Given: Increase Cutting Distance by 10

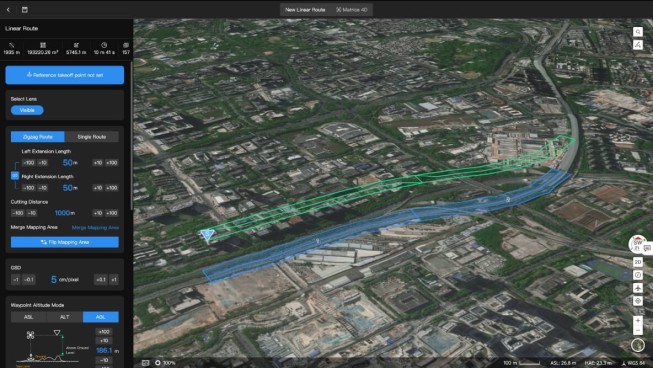Looking at the screenshot, I should click(97, 213).
